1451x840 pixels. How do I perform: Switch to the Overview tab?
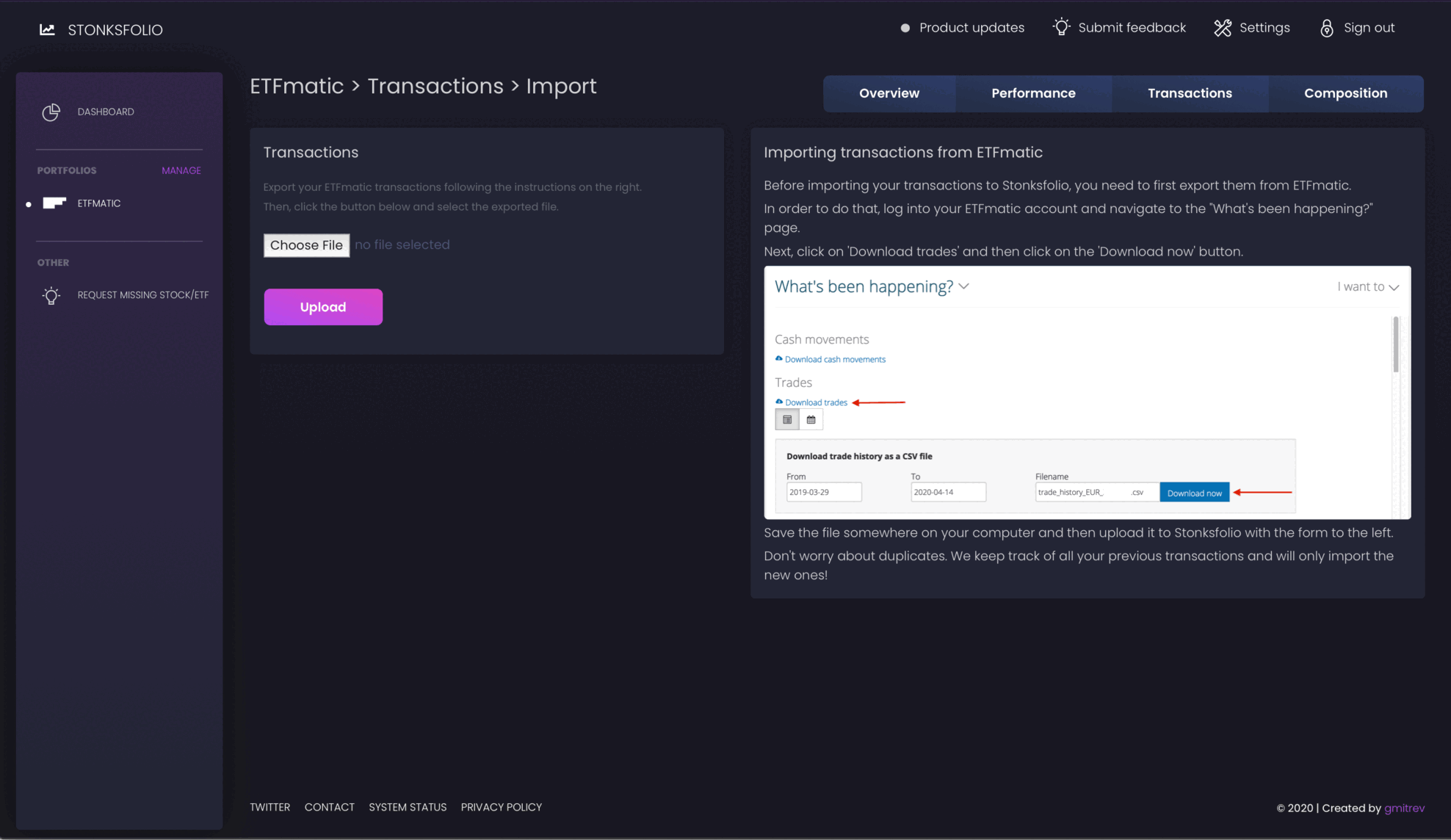[x=889, y=93]
